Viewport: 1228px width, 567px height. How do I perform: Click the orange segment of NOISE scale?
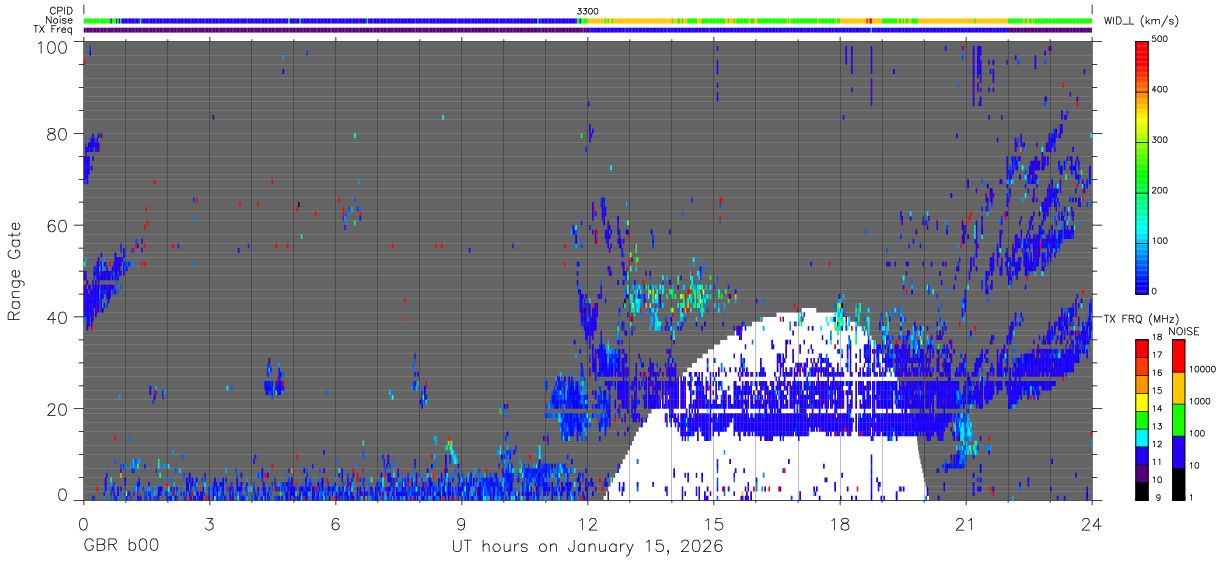1177,387
